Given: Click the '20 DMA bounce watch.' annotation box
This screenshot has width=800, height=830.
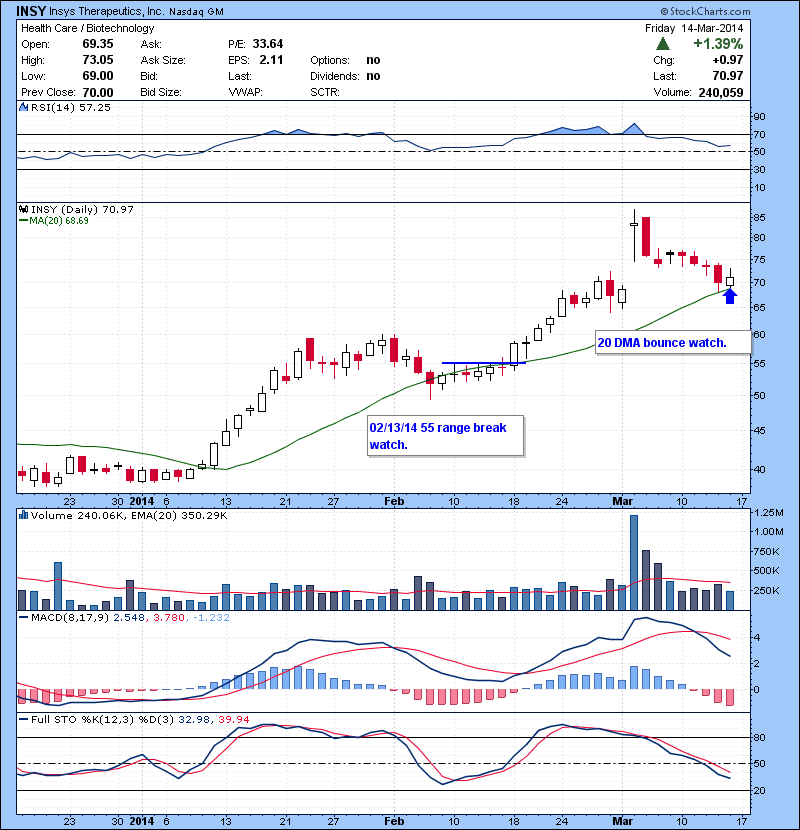Looking at the screenshot, I should point(673,342).
